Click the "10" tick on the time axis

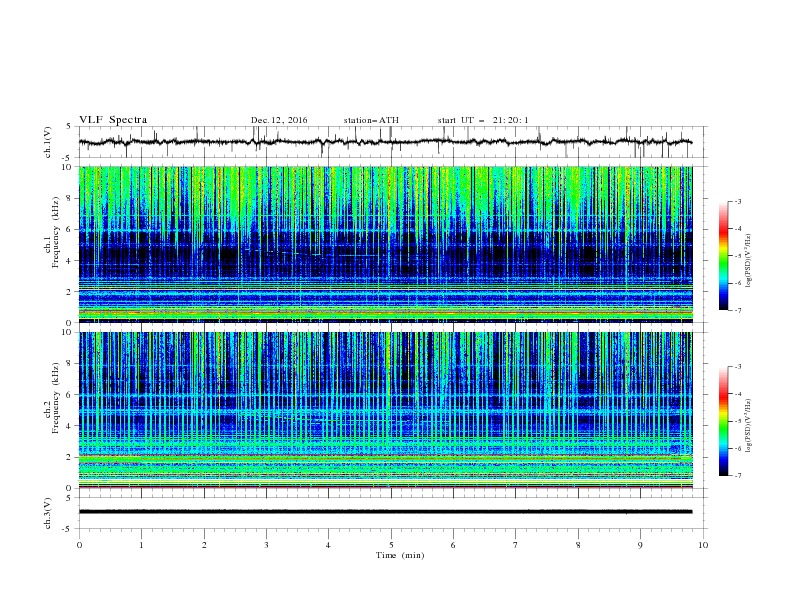point(703,545)
